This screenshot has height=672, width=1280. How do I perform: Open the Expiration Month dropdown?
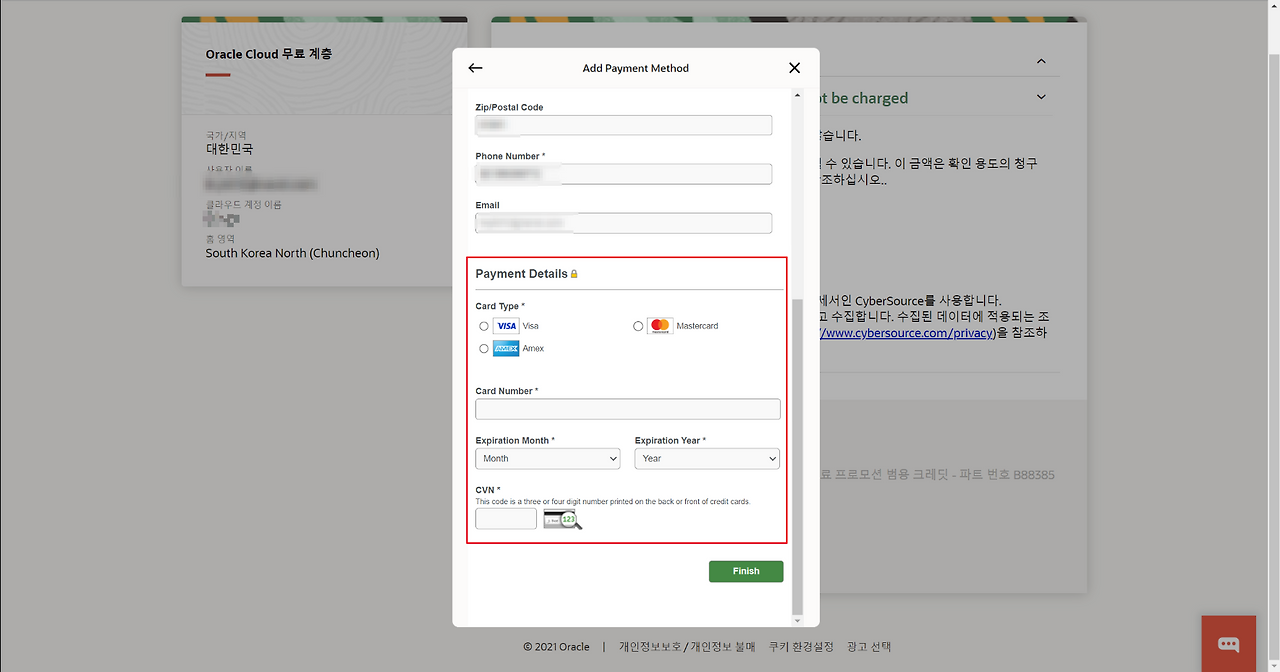click(x=548, y=459)
